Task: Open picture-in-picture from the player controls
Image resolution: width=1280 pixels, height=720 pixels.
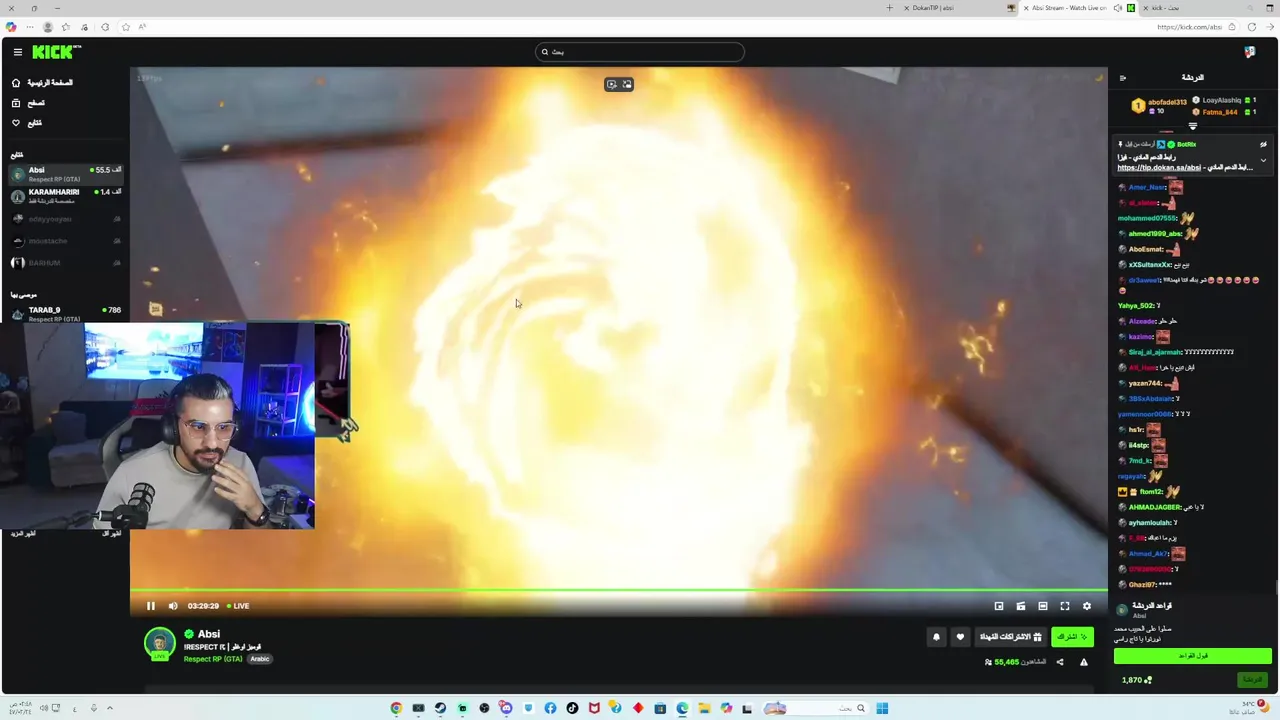Action: [x=999, y=606]
